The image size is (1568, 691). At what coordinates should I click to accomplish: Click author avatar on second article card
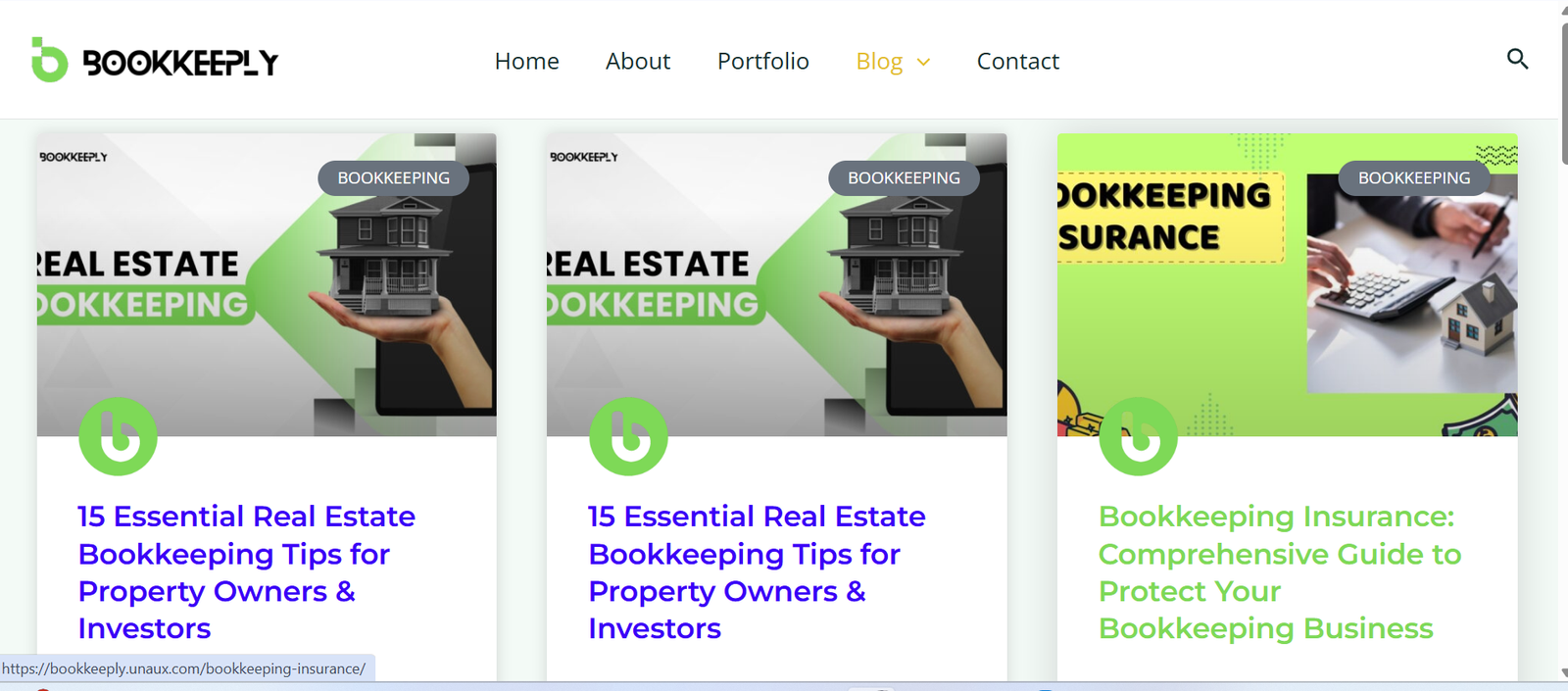[628, 436]
